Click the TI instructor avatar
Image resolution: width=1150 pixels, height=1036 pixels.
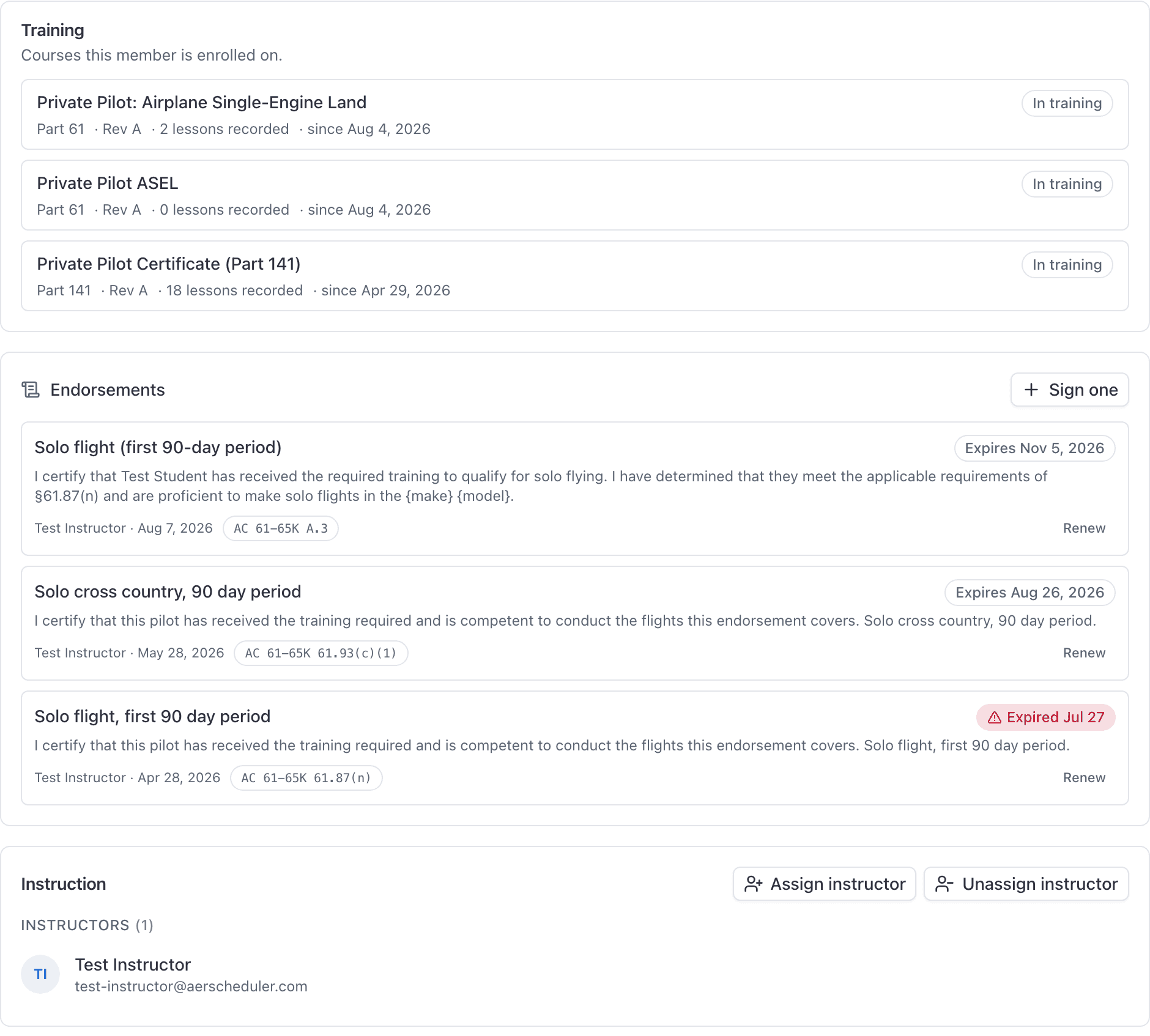click(40, 974)
